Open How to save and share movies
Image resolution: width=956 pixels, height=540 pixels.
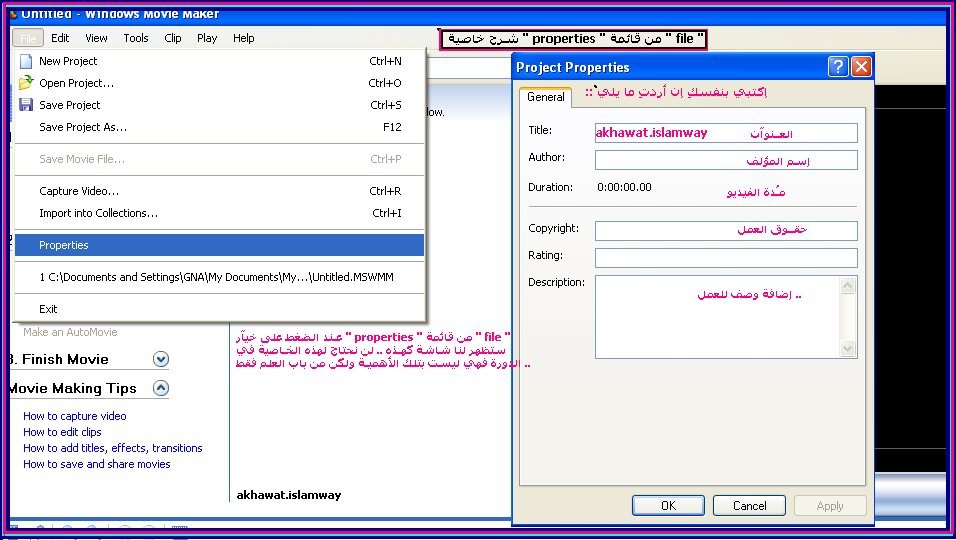coord(96,464)
